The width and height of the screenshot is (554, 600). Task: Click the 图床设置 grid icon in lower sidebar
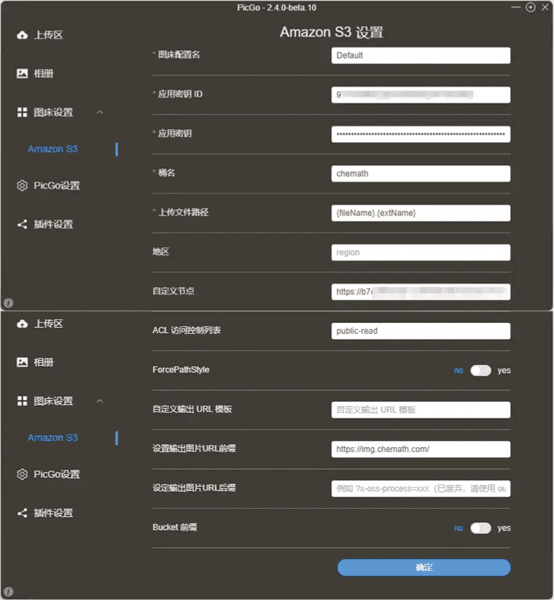pyautogui.click(x=22, y=401)
